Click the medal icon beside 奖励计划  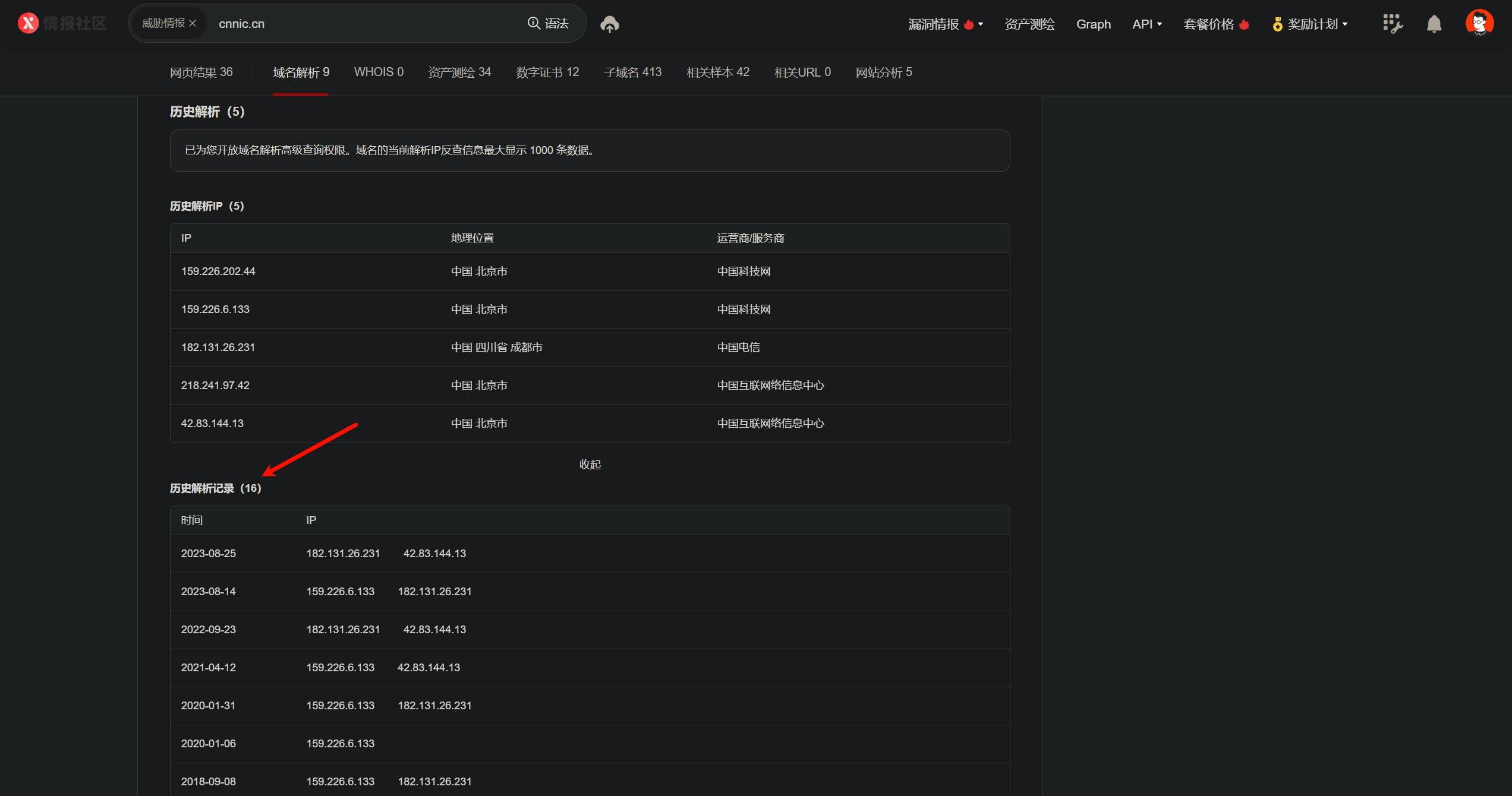click(1277, 24)
